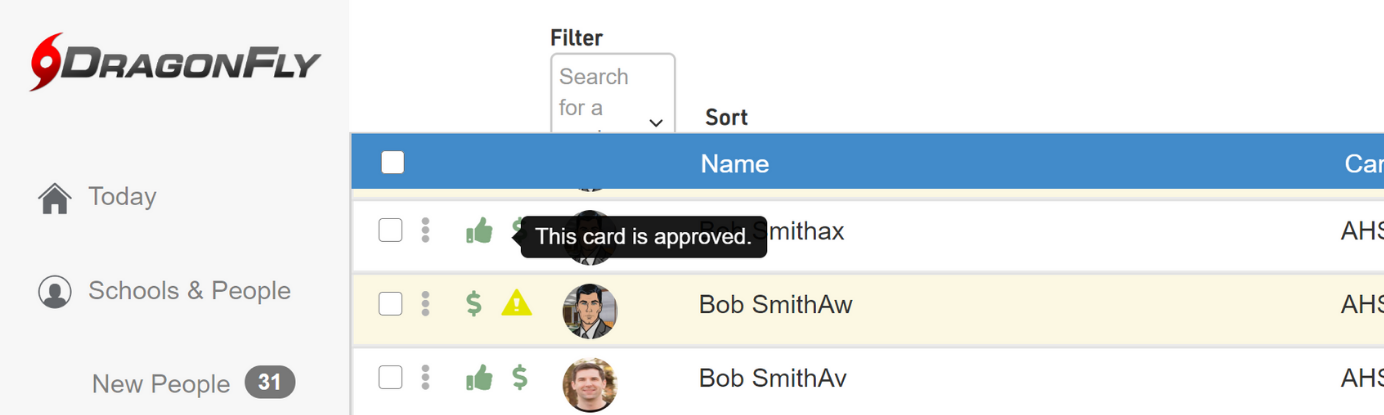Go to the Today page
Screen dimensions: 1384x415
122,197
